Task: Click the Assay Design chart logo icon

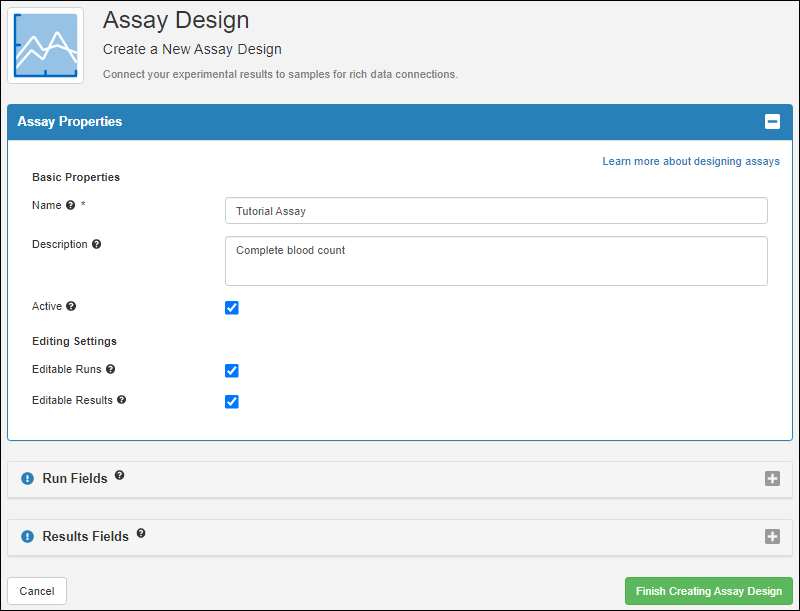Action: tap(45, 45)
